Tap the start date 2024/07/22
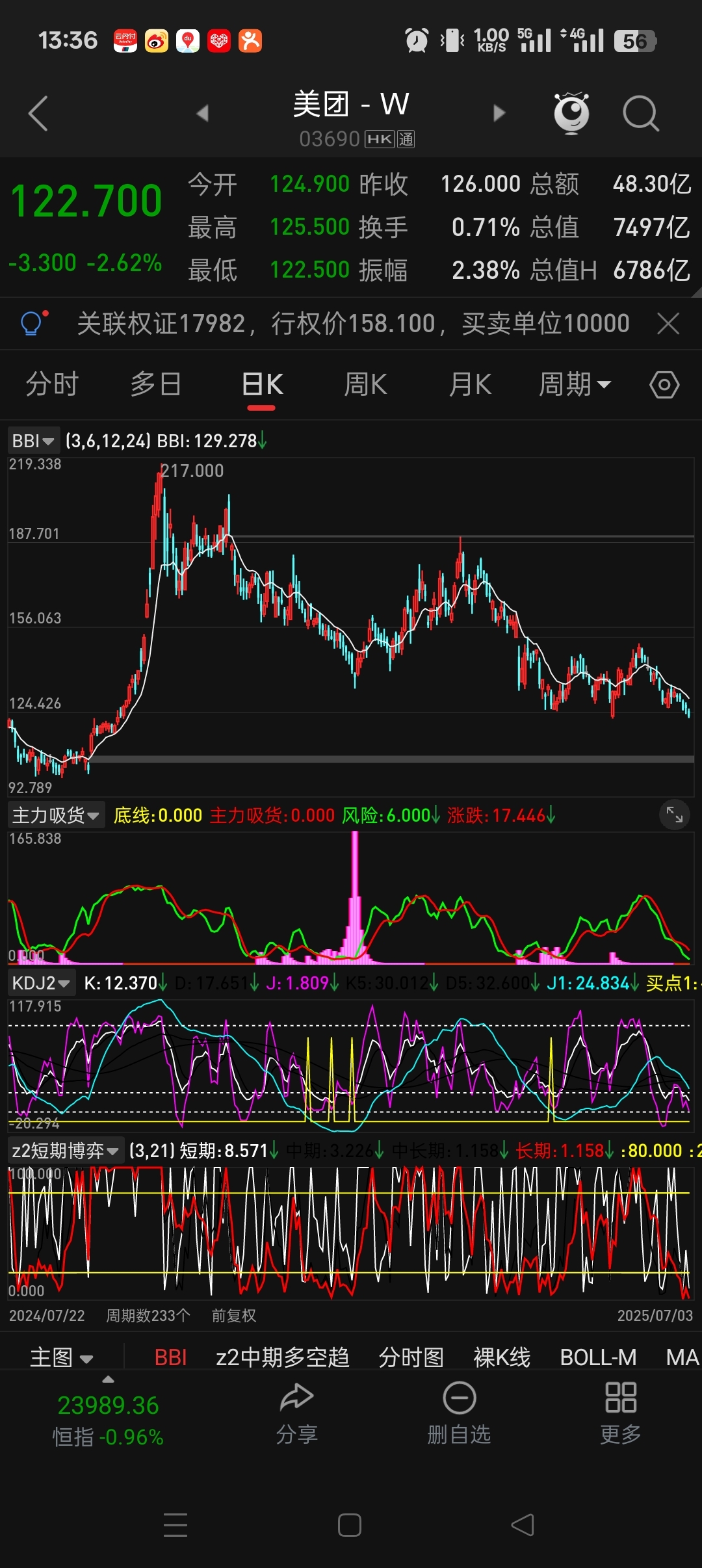 tap(47, 1316)
